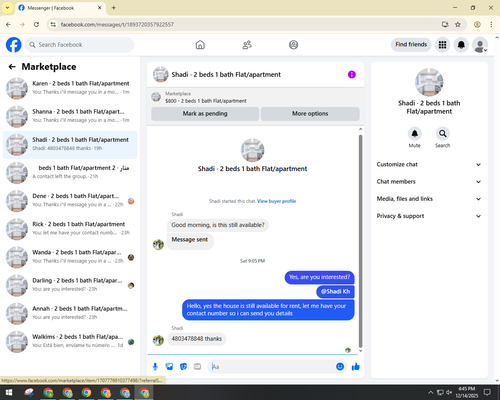
Task: Open Annah's apartment conversation
Action: point(70,314)
